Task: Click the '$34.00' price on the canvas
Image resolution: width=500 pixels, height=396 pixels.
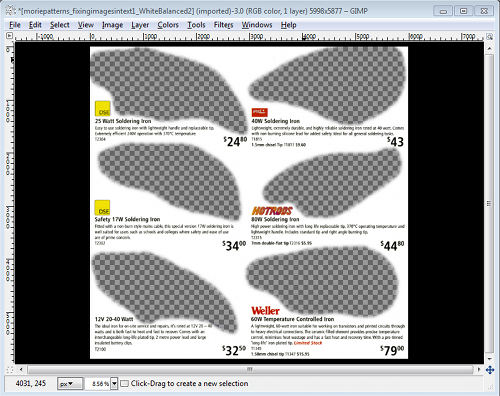Action: click(234, 246)
